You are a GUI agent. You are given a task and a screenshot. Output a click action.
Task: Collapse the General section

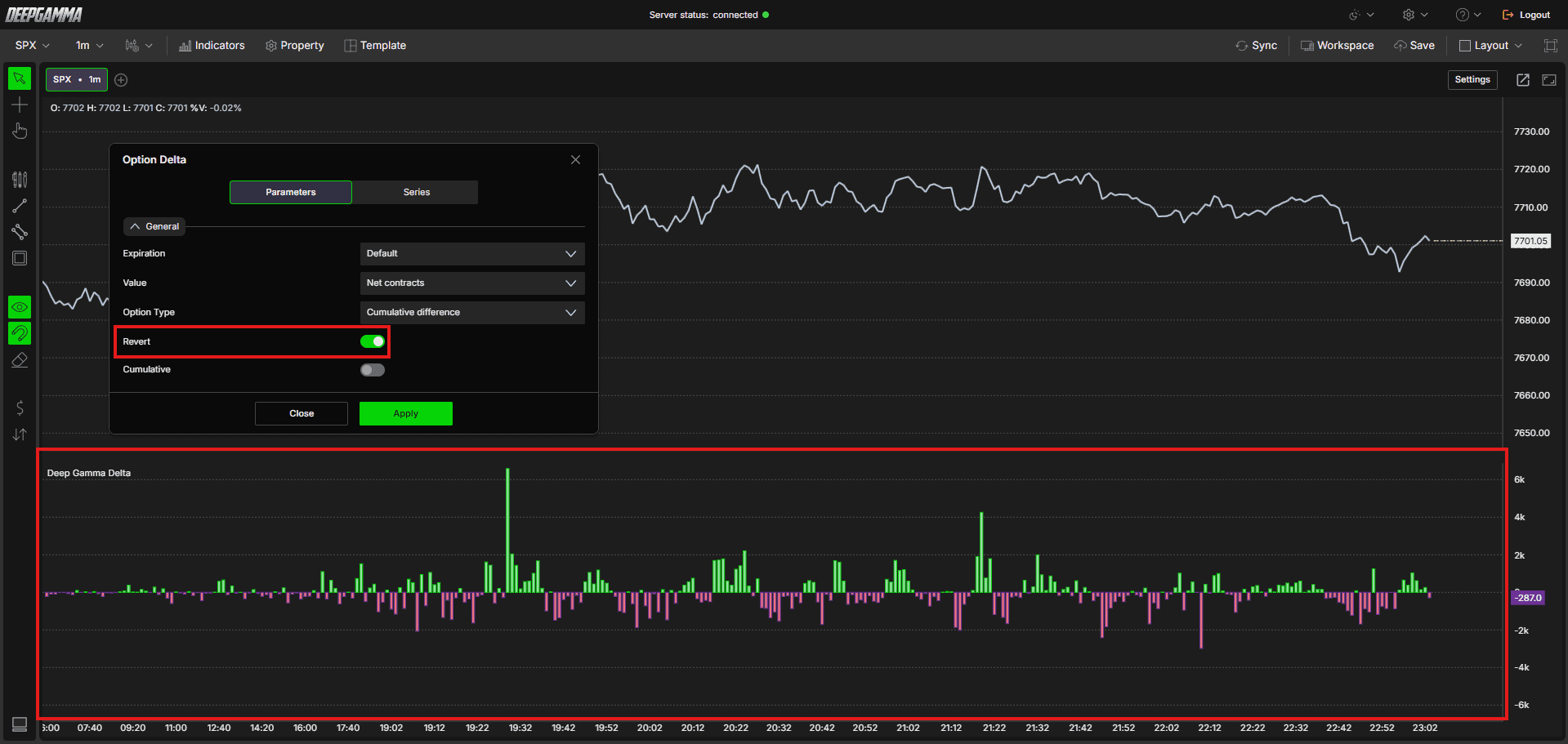[x=154, y=226]
